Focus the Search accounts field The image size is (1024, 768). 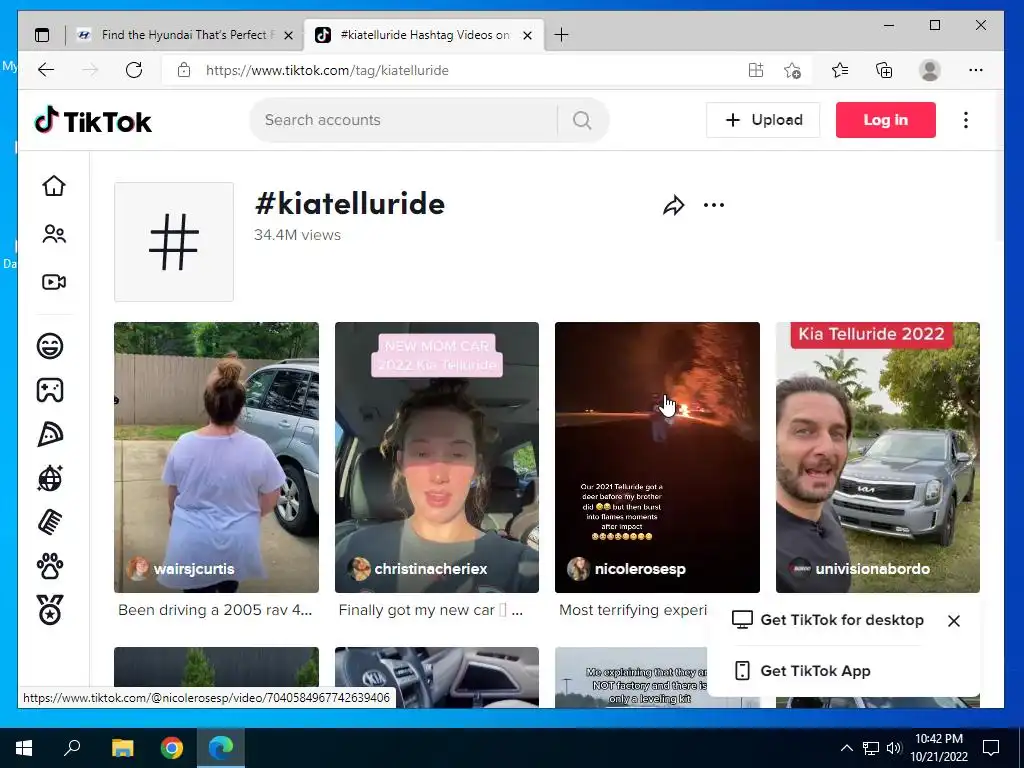404,120
